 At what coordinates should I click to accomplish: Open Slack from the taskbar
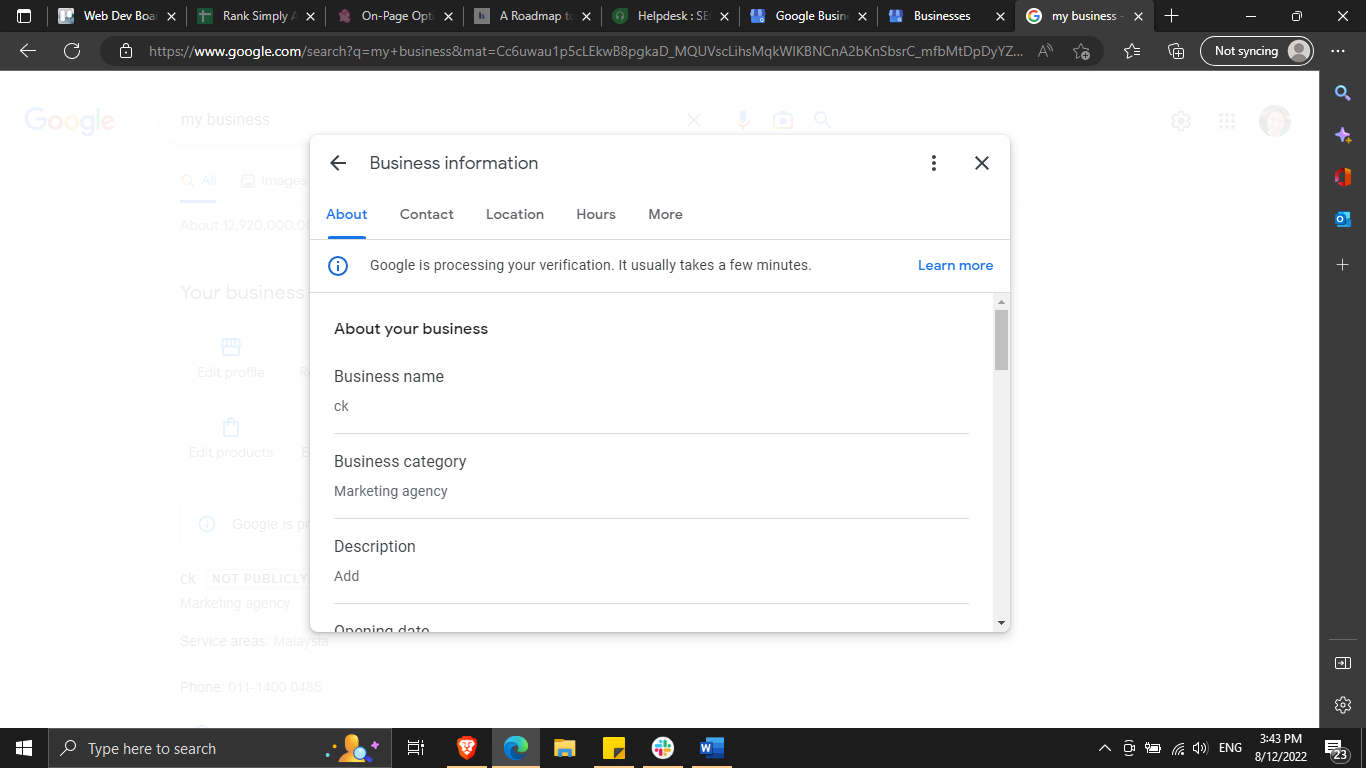[x=662, y=748]
